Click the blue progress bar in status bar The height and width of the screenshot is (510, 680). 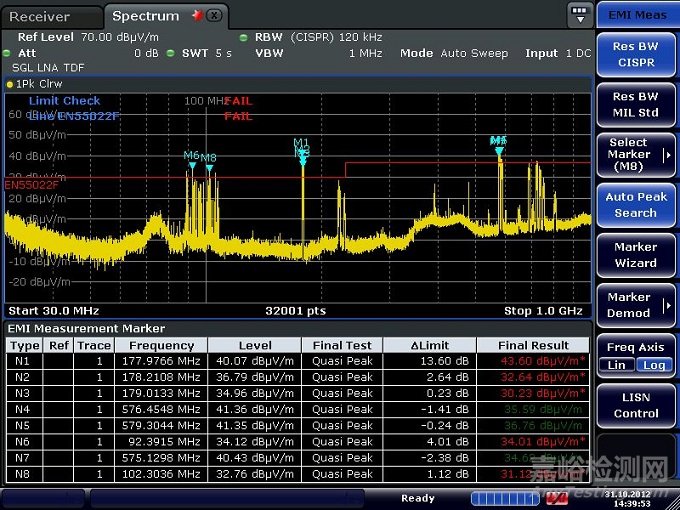tap(504, 498)
